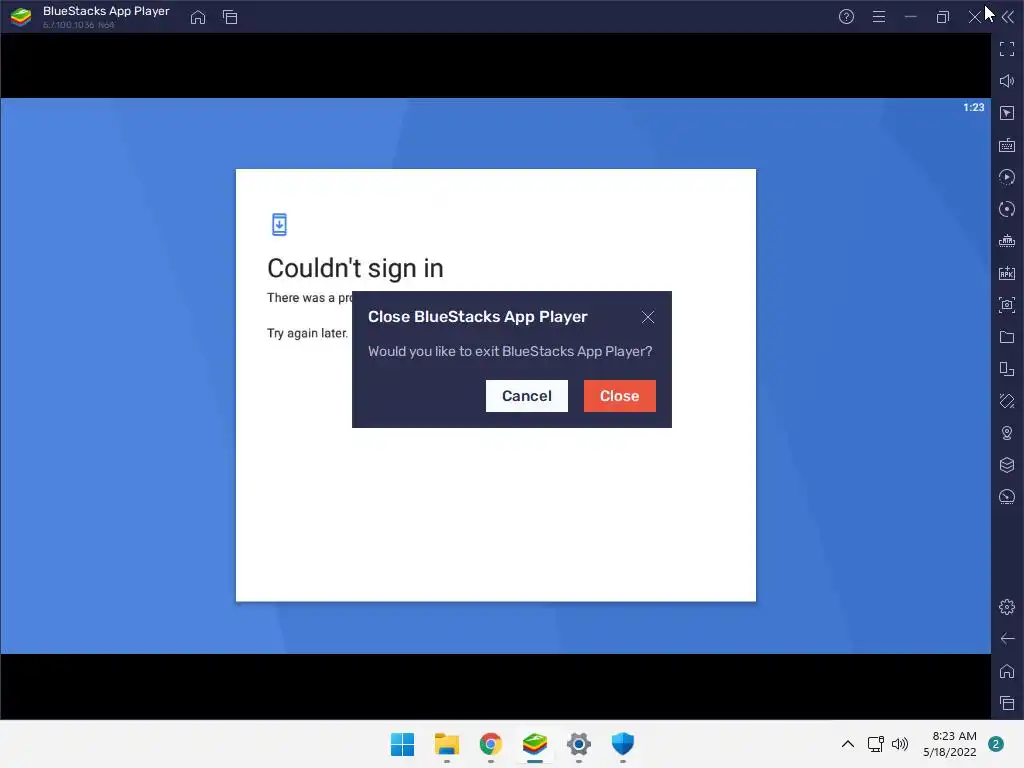Open the Windows Start menu
The height and width of the screenshot is (768, 1024).
point(402,744)
